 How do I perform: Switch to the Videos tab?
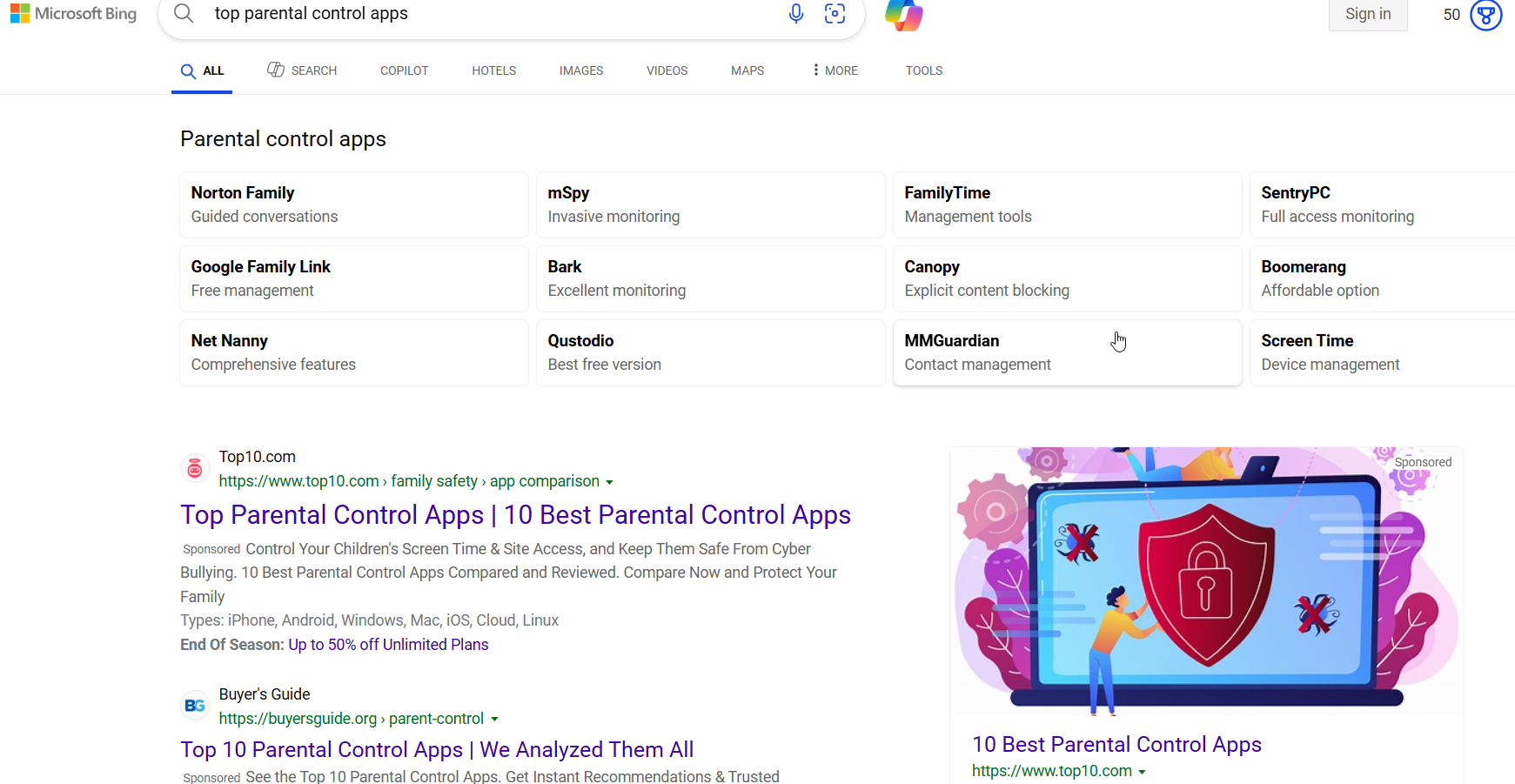pos(667,70)
